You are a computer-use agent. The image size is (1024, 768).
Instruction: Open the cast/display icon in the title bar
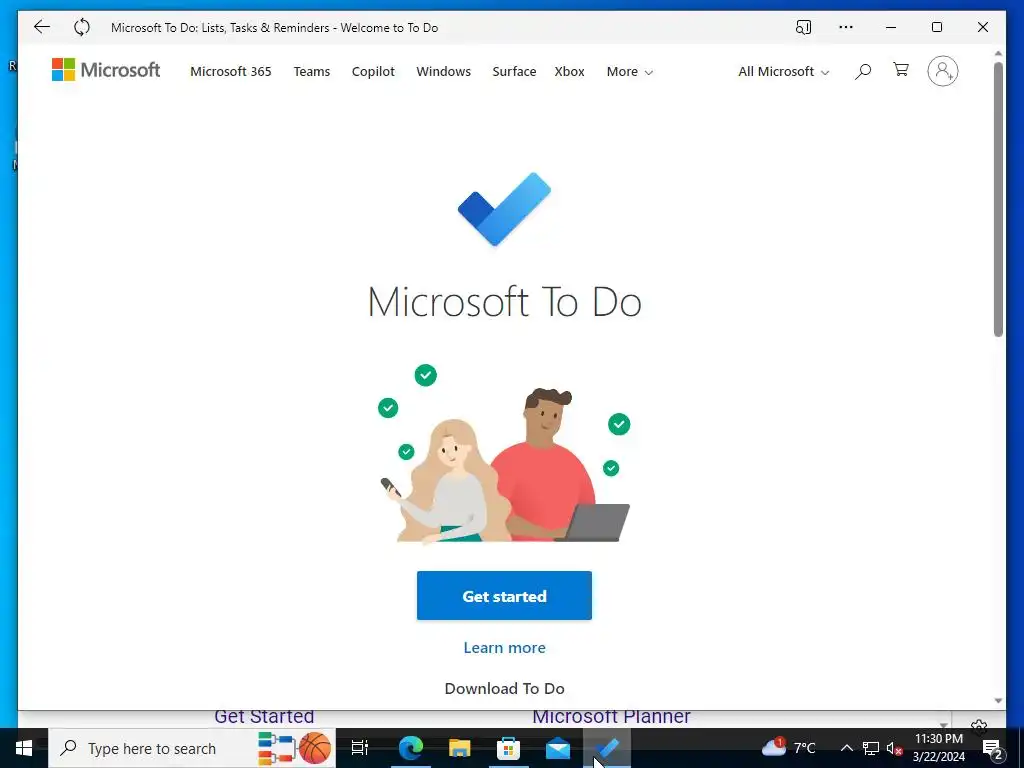coord(803,27)
